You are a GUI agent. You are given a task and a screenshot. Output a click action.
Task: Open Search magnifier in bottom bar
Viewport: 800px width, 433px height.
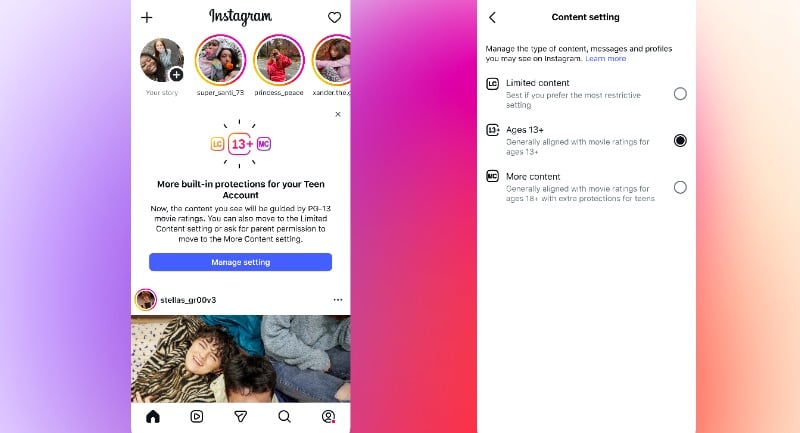(285, 417)
